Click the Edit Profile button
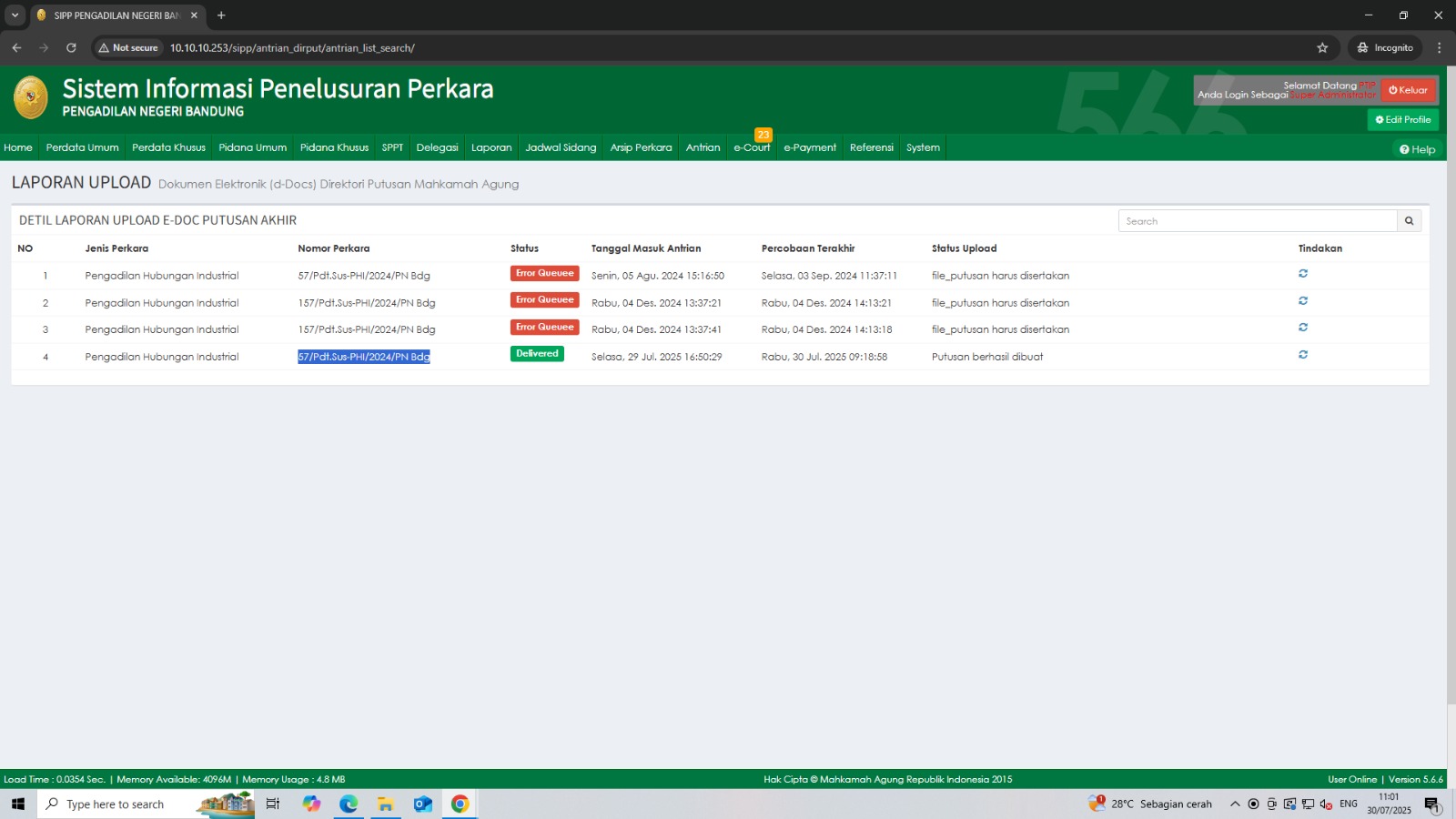Viewport: 1456px width, 819px height. [1402, 120]
